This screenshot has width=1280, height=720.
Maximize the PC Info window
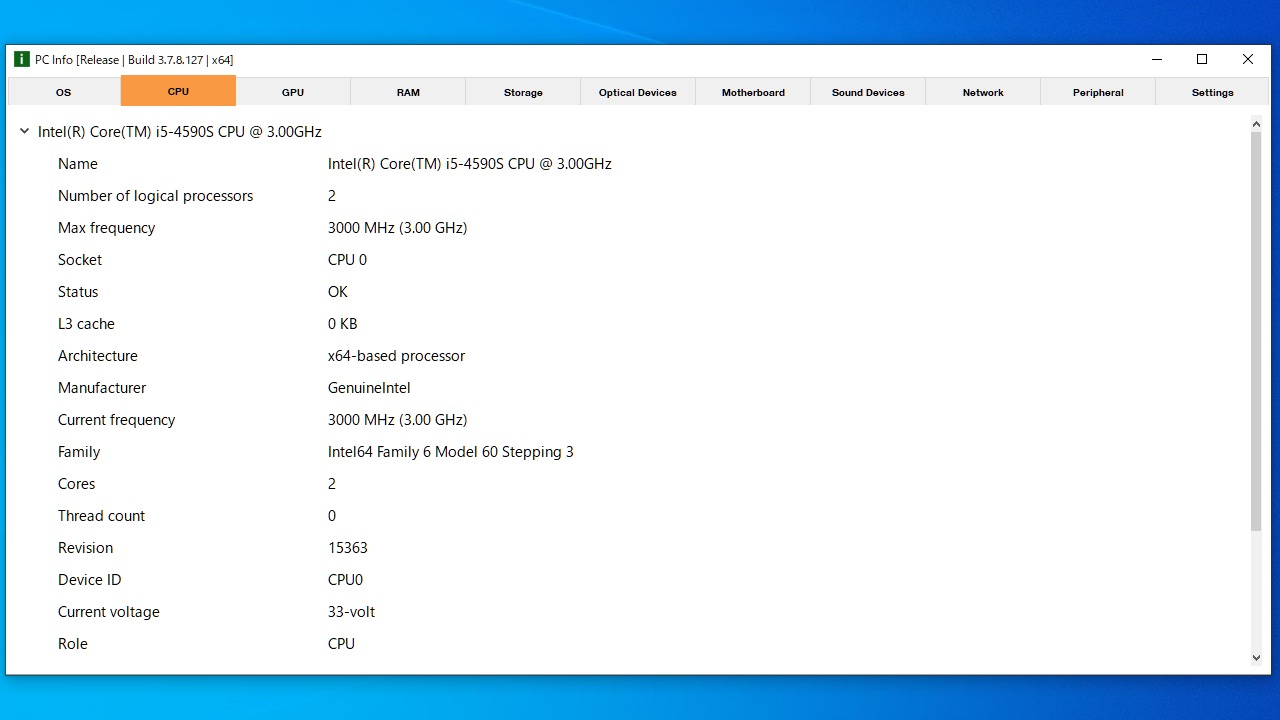coord(1202,59)
